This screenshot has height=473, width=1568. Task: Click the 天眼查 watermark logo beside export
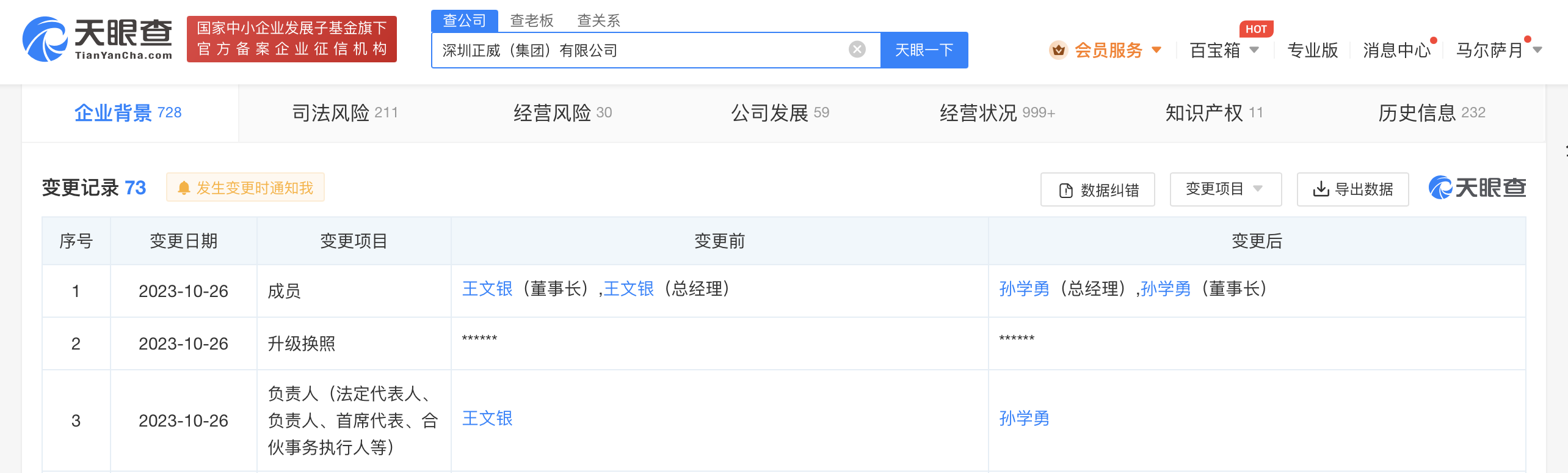(x=1476, y=188)
